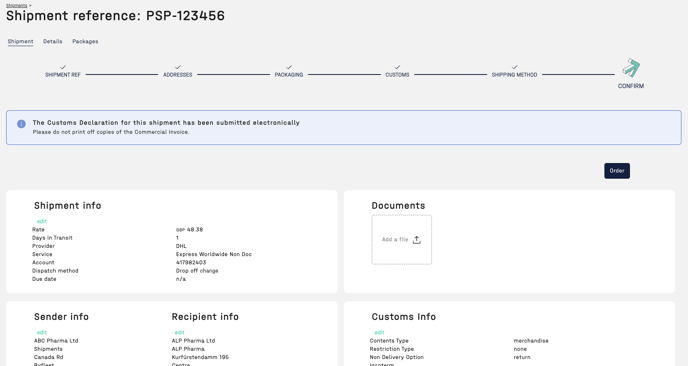
Task: Go to the PACKAGING step label
Action: 289,75
